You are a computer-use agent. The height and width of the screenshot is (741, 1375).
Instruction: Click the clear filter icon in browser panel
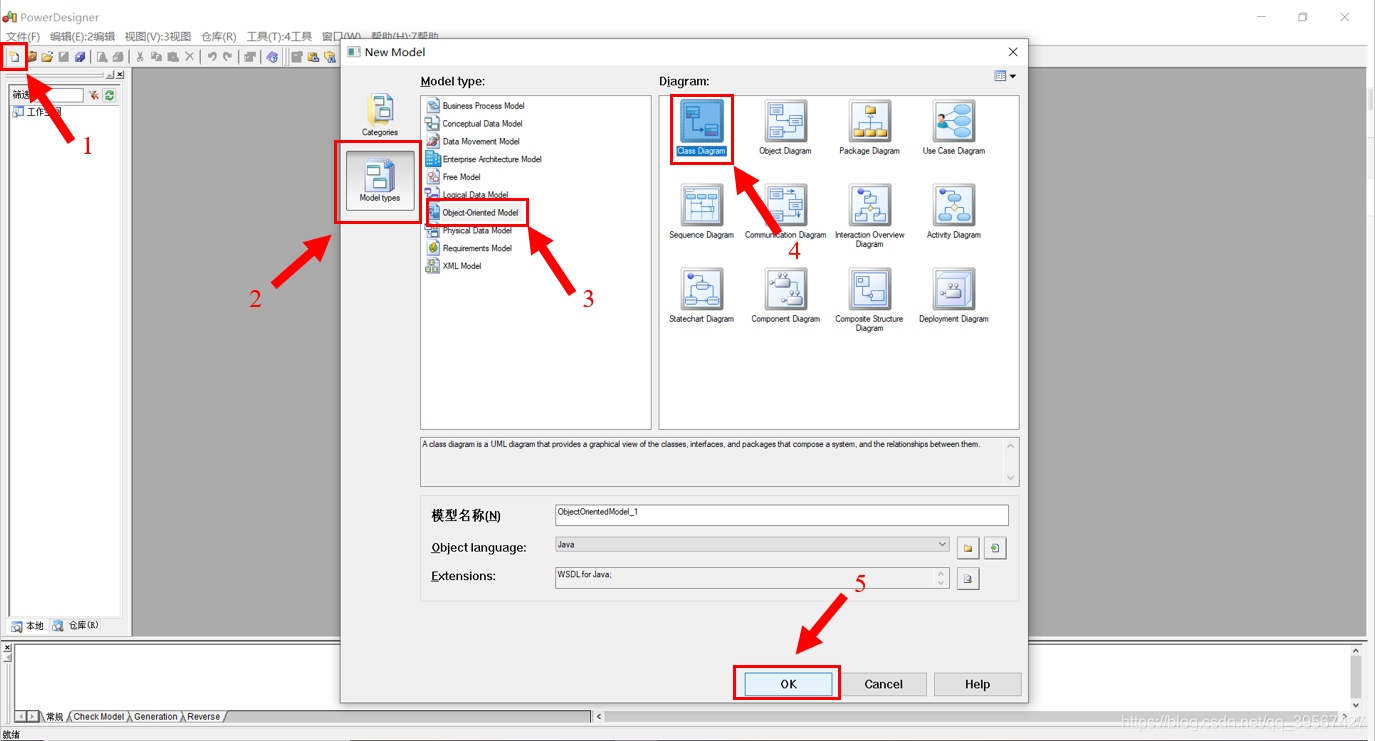tap(93, 95)
